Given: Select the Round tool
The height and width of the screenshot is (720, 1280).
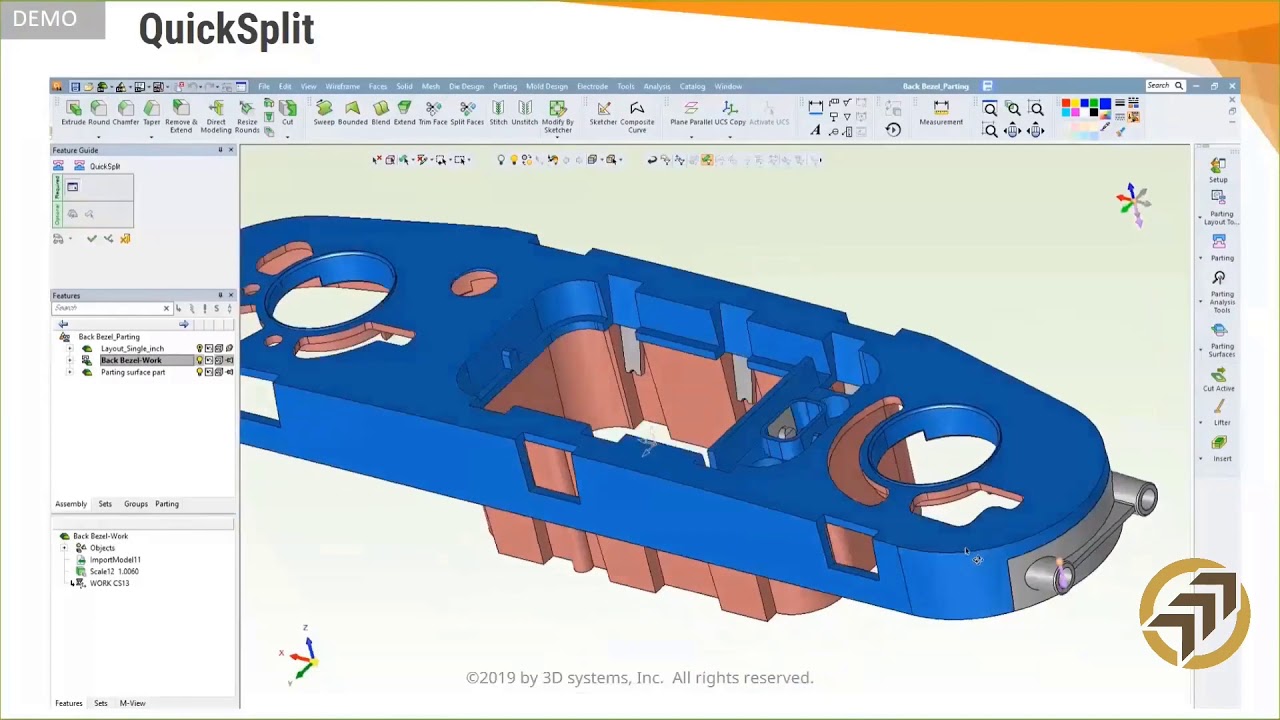Looking at the screenshot, I should [x=99, y=113].
